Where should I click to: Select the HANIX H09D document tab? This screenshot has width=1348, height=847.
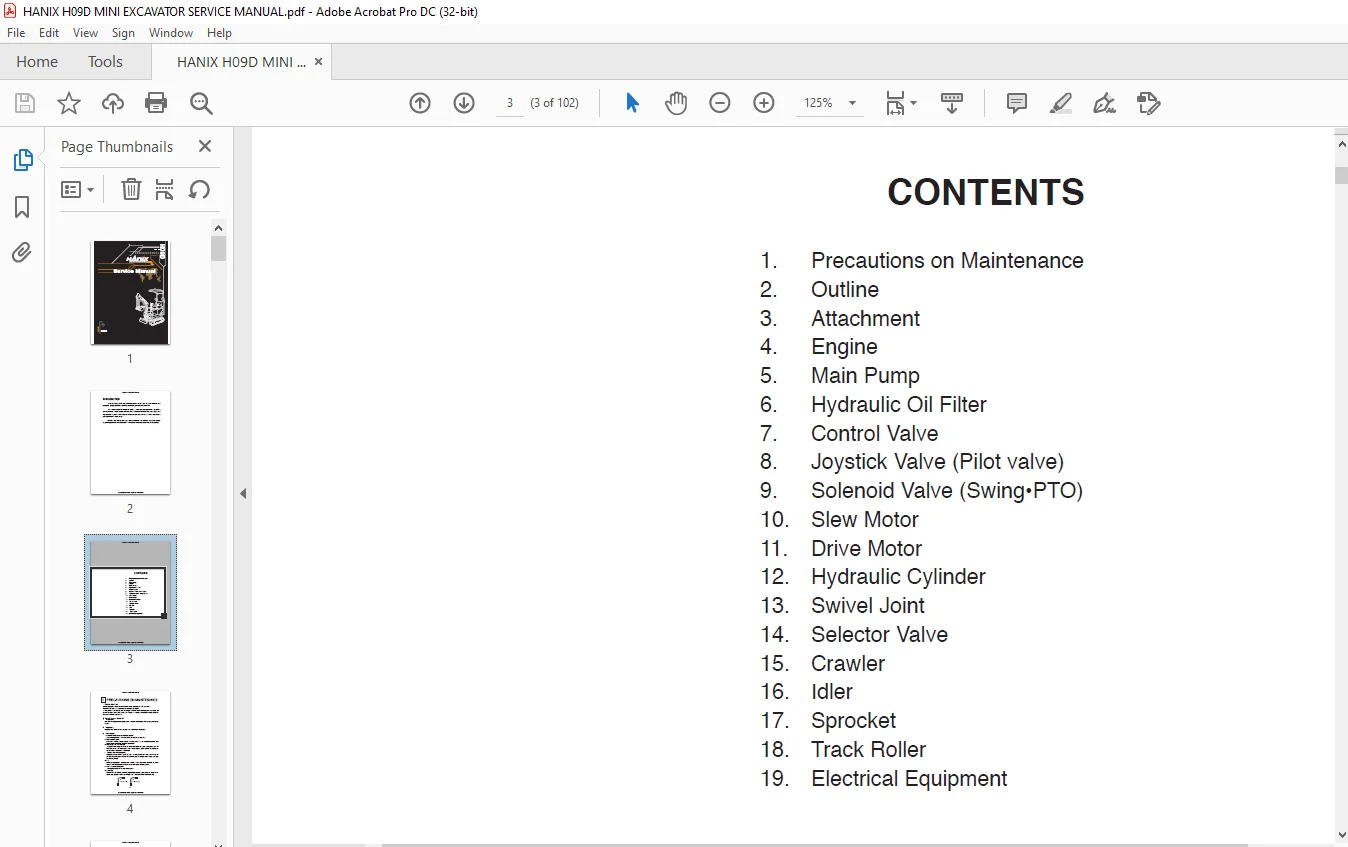tap(242, 62)
